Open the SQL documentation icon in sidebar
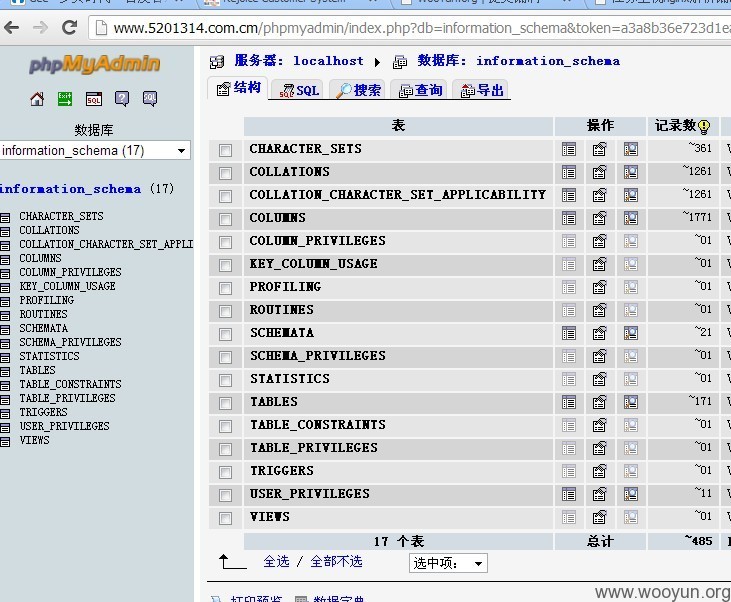Screen dimensions: 731x602 pos(150,99)
